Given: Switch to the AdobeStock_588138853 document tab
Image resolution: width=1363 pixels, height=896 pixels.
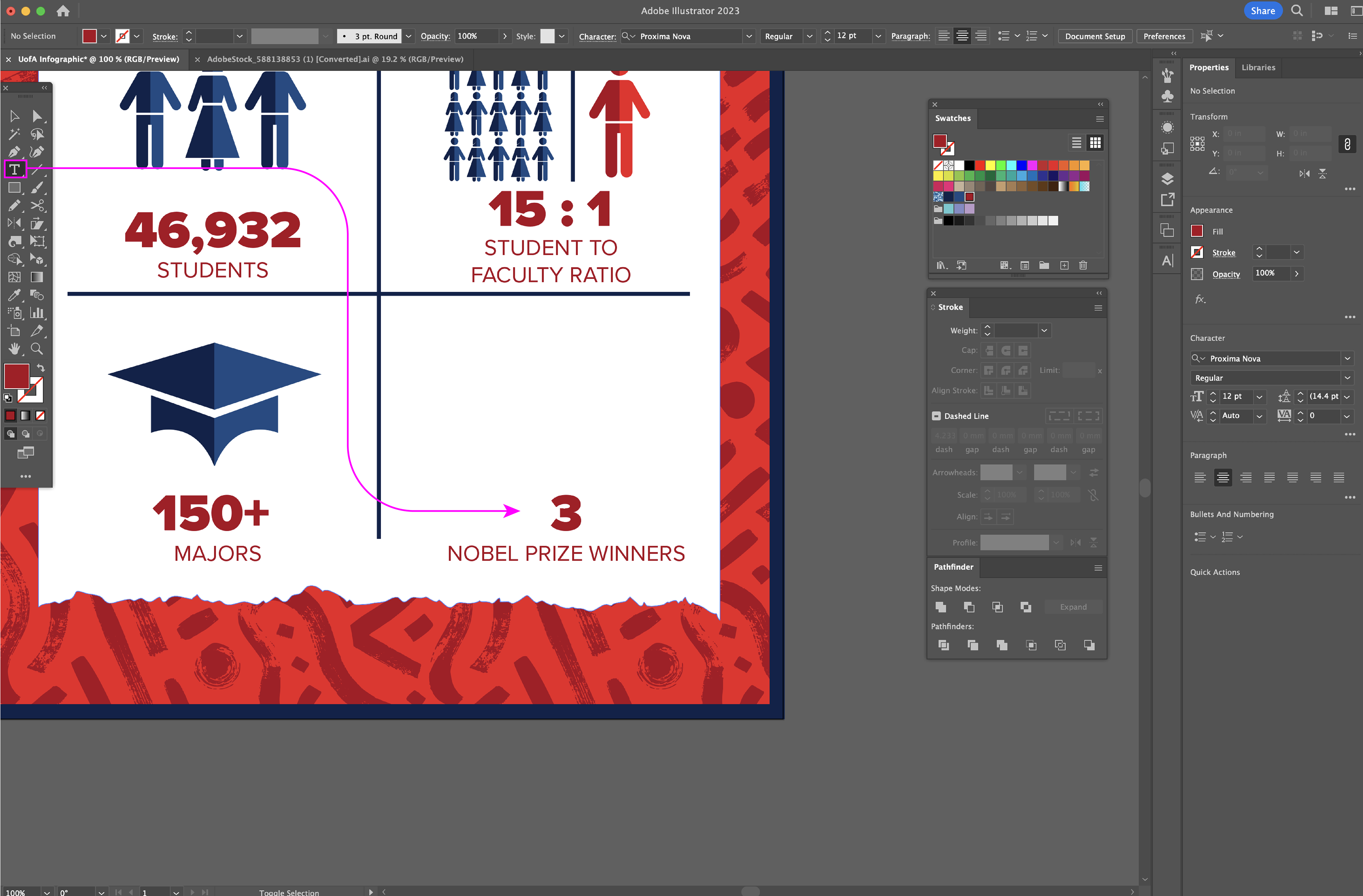Looking at the screenshot, I should point(335,59).
